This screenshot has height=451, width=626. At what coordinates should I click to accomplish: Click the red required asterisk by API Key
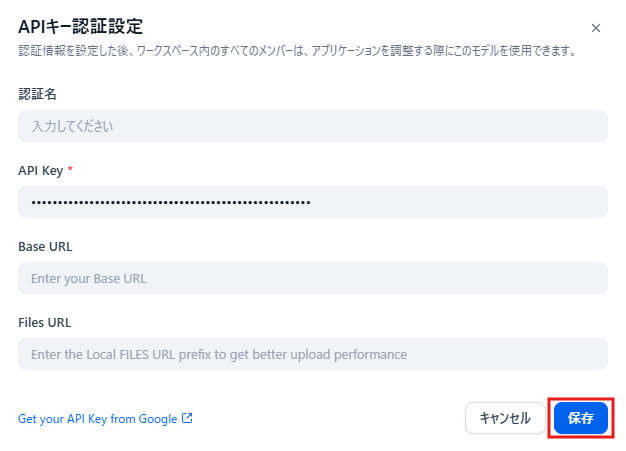click(70, 169)
